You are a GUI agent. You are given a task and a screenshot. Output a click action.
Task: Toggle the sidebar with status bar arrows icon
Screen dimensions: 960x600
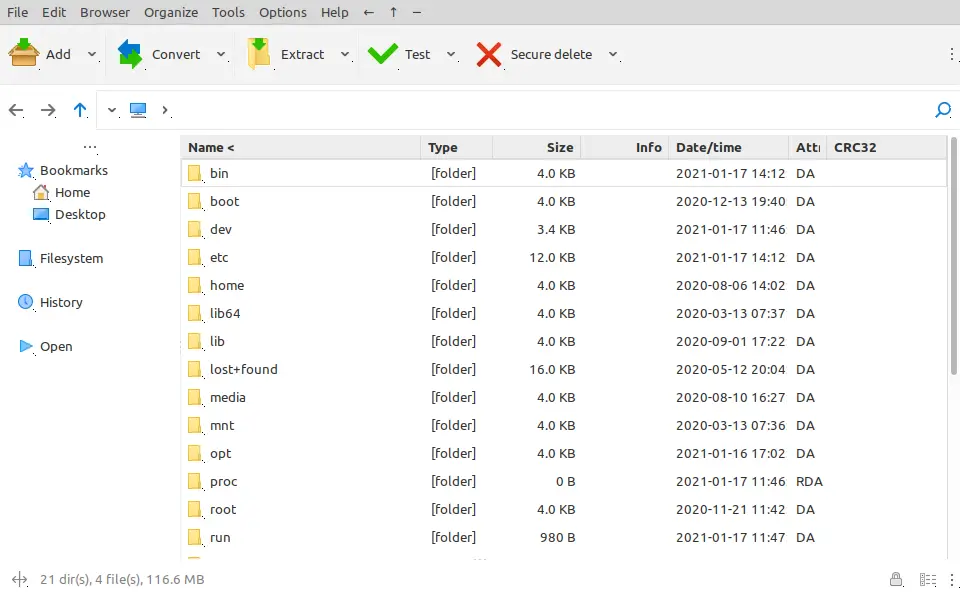coord(19,579)
